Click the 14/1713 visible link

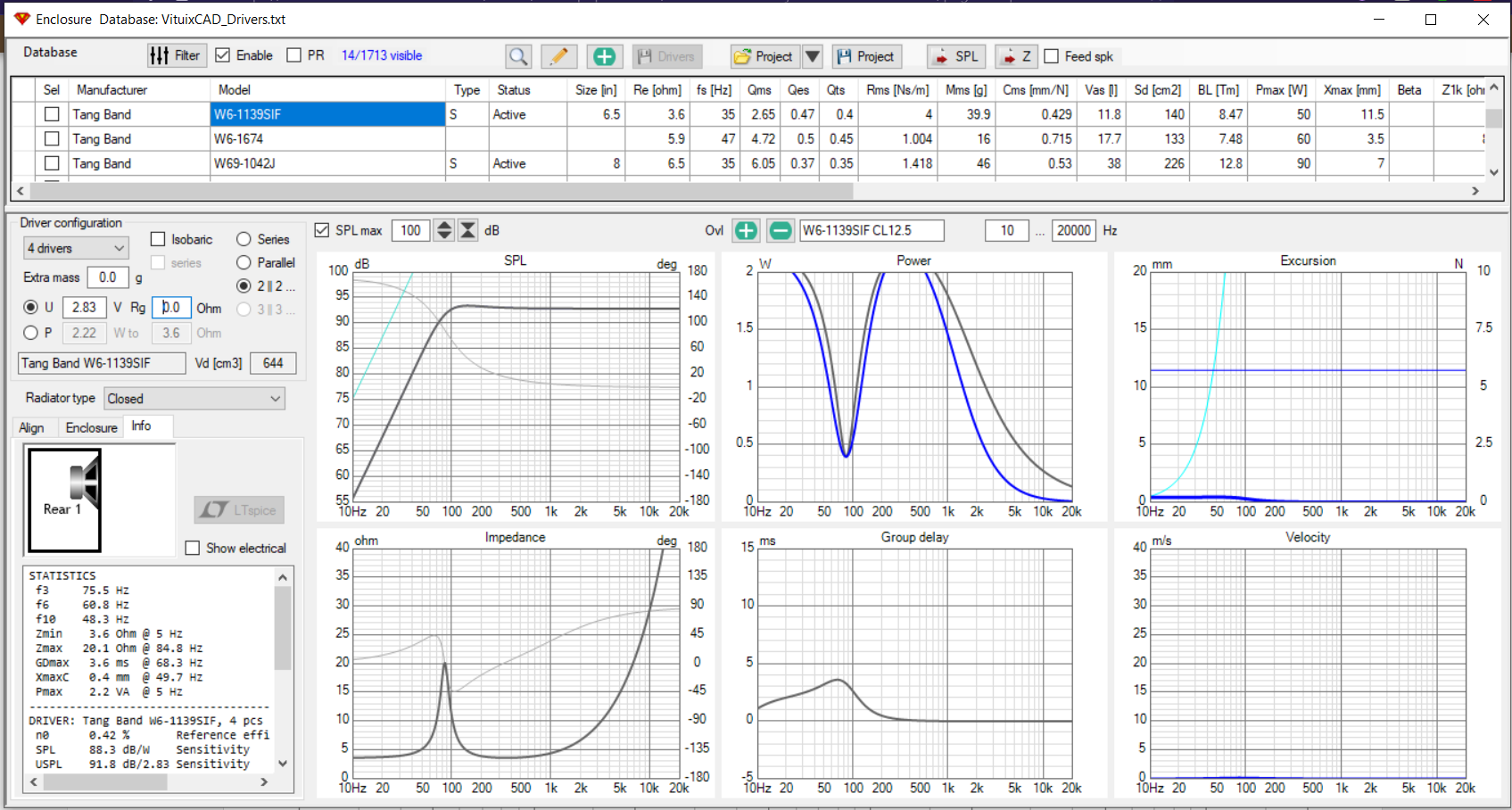(x=382, y=55)
